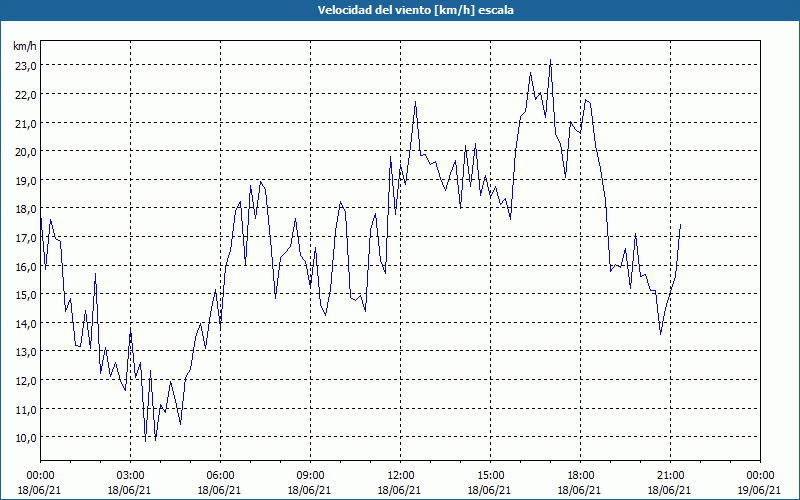Click the 13,0 y-axis value
The image size is (800, 500).
(25, 352)
